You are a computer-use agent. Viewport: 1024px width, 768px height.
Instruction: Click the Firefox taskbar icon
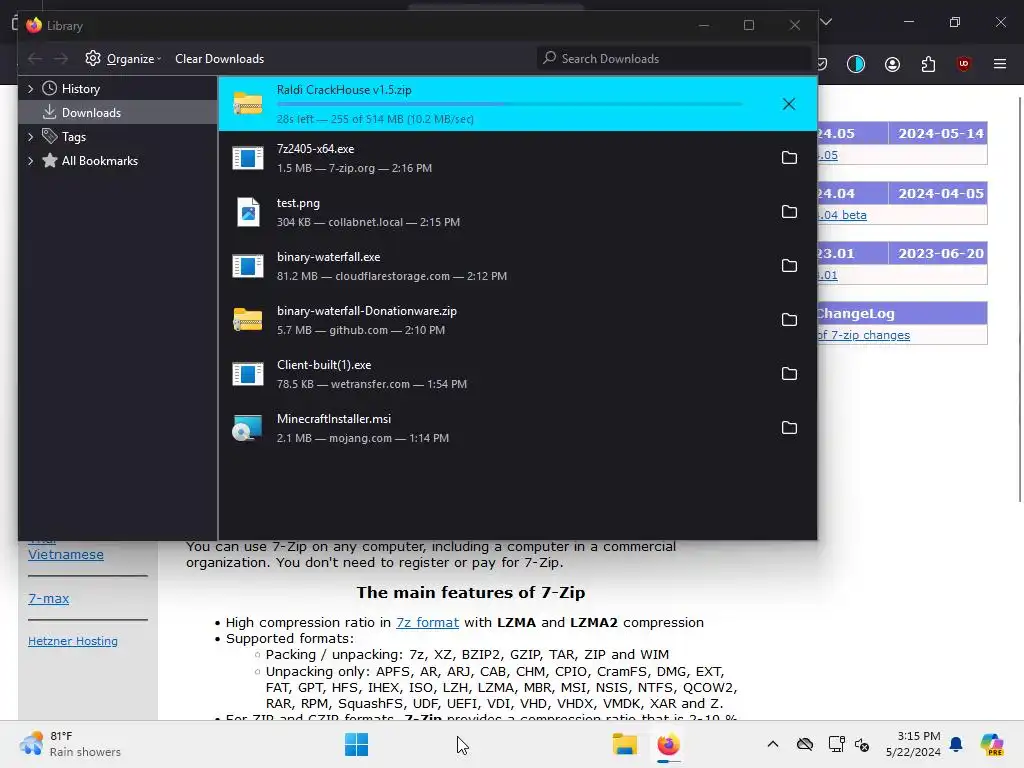tap(668, 744)
